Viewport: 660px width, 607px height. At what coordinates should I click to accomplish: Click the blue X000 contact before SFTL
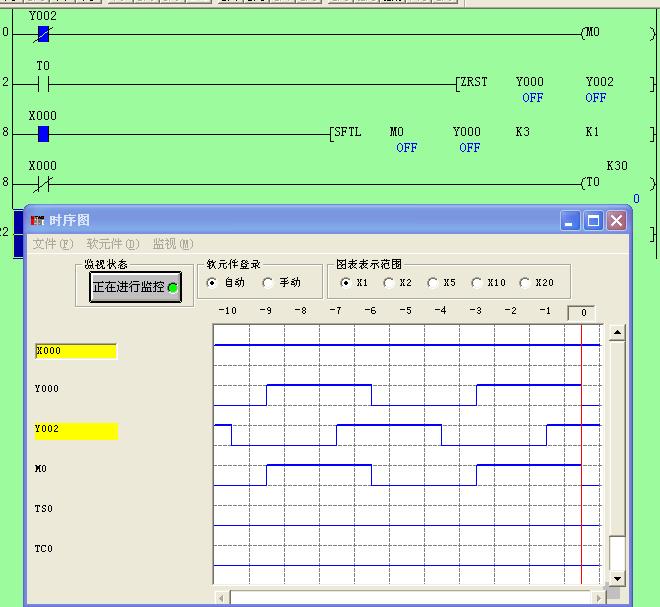coord(42,134)
